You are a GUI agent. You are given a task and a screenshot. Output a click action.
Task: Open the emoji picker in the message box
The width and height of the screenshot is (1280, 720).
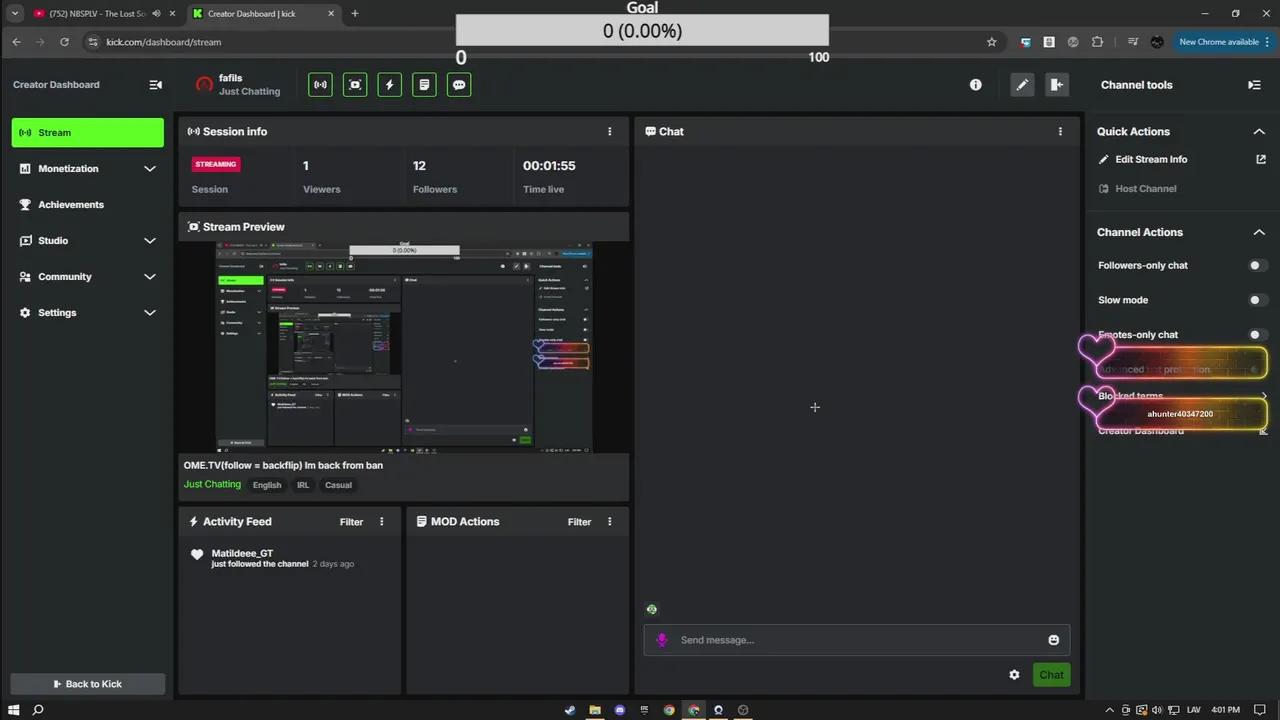click(1053, 640)
